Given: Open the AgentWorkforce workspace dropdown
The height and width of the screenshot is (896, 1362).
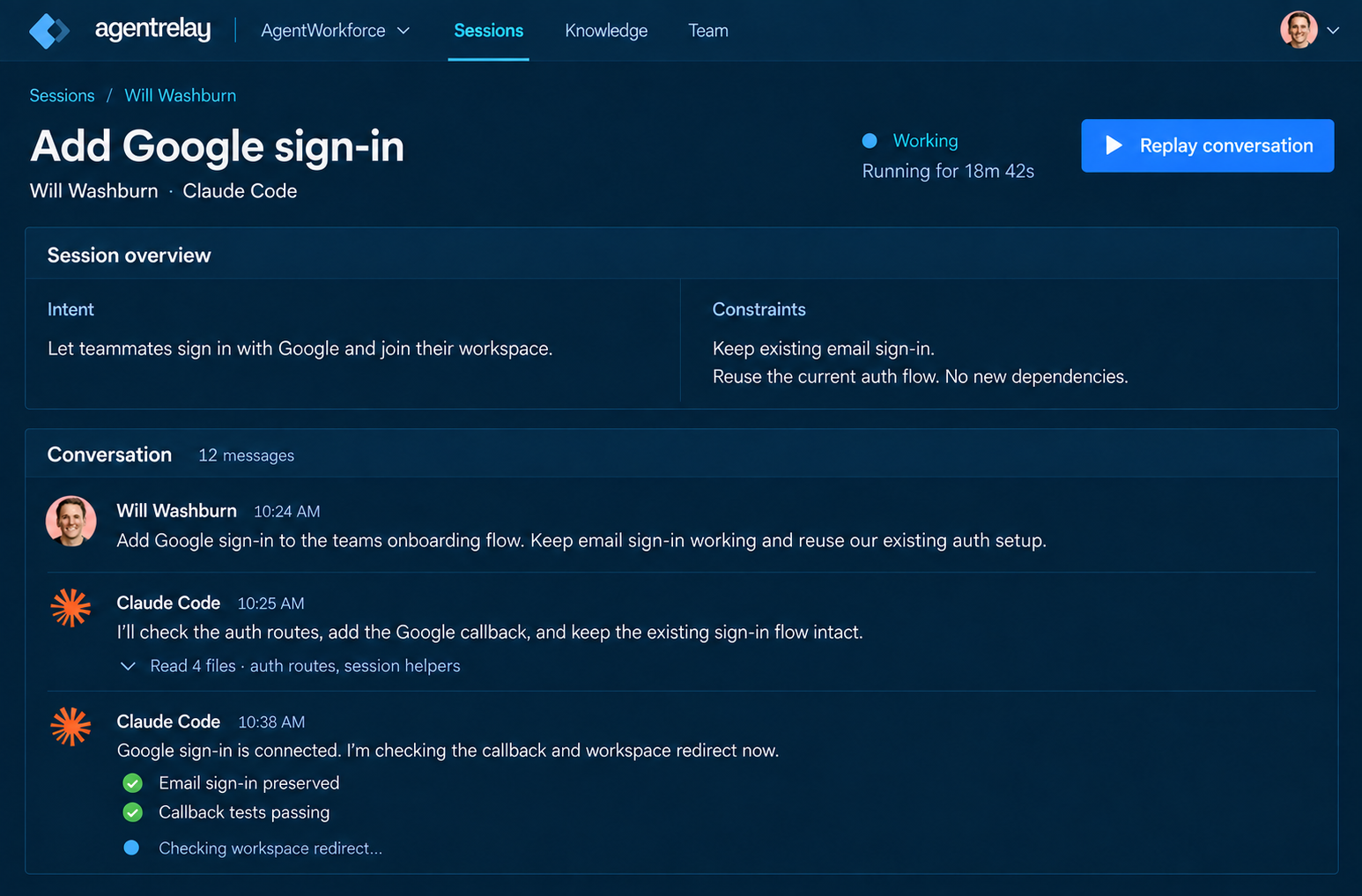Looking at the screenshot, I should click(336, 31).
